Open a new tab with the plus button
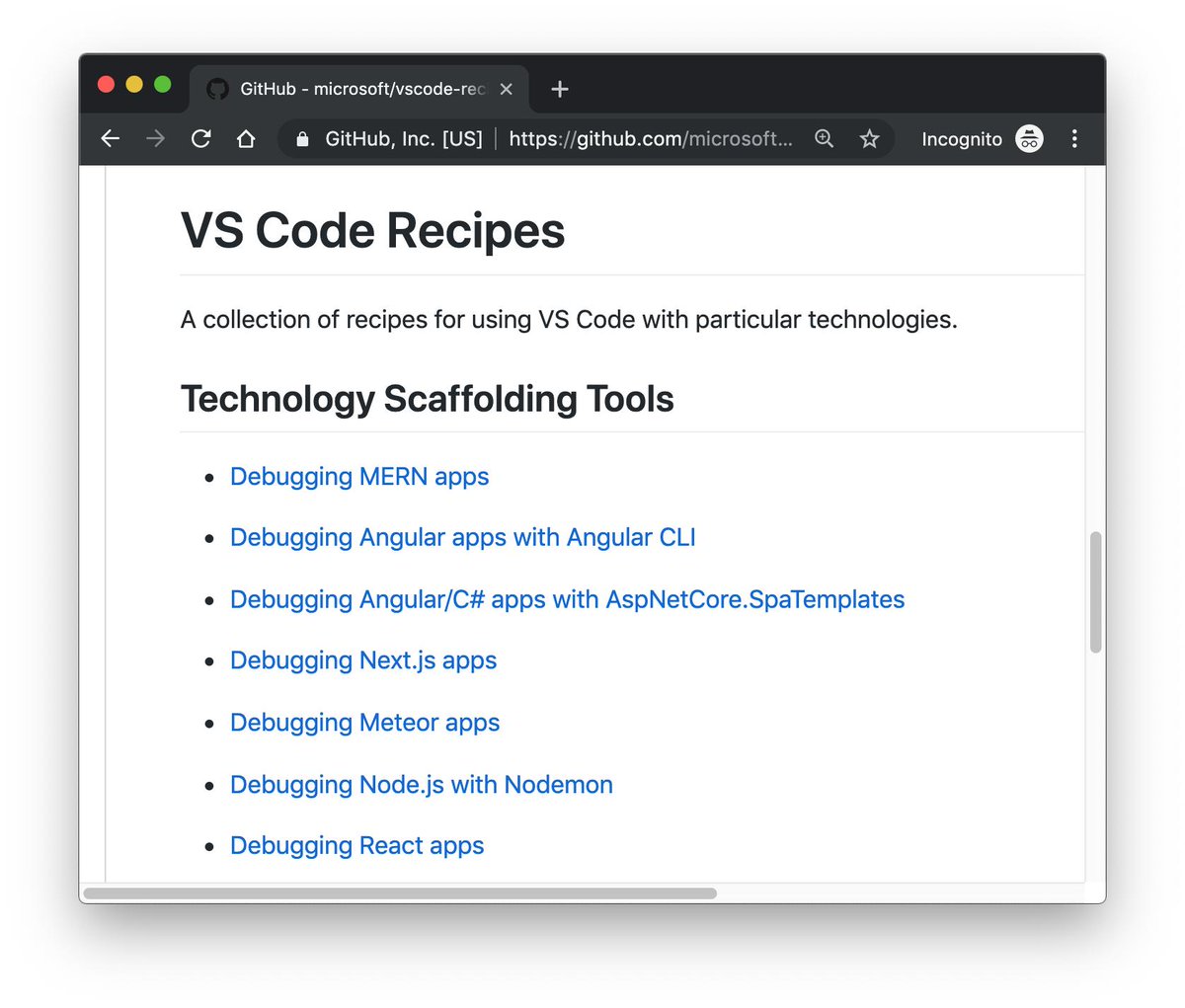 [x=559, y=88]
